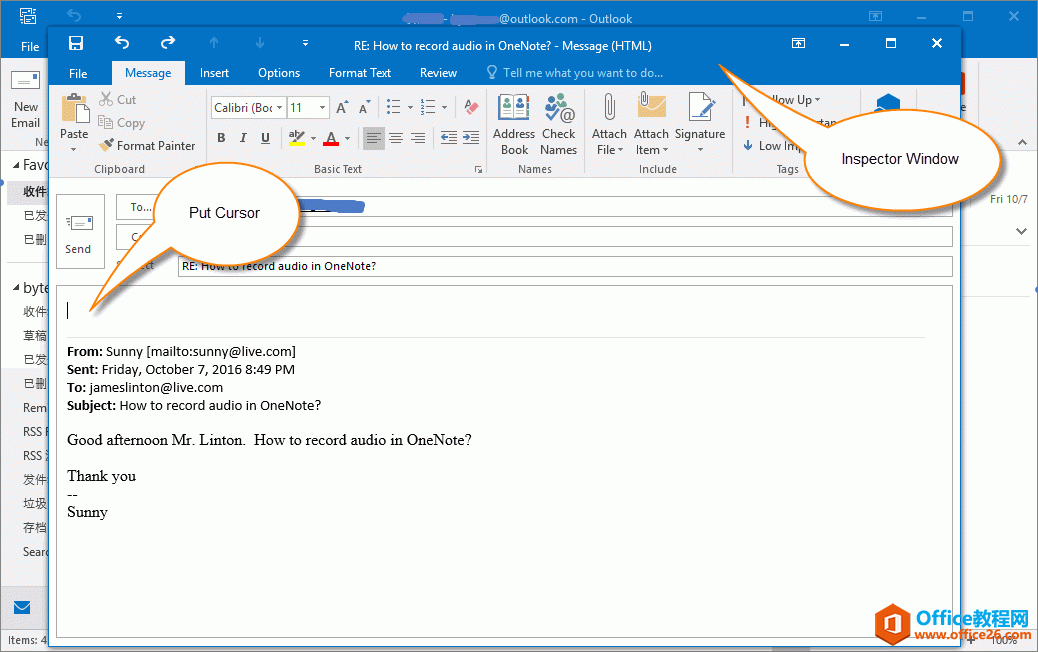Image resolution: width=1038 pixels, height=652 pixels.
Task: Open the Attach Item menu
Action: (x=651, y=125)
